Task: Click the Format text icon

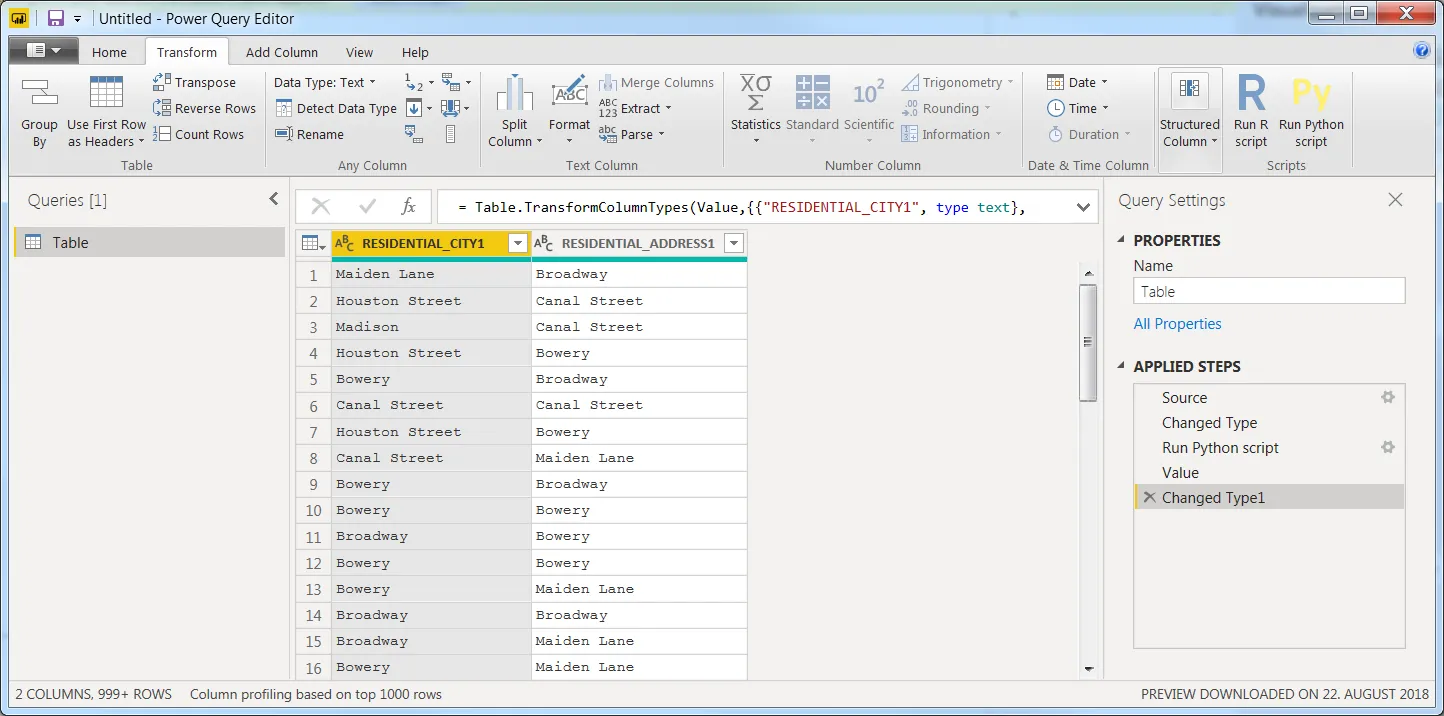Action: 569,94
